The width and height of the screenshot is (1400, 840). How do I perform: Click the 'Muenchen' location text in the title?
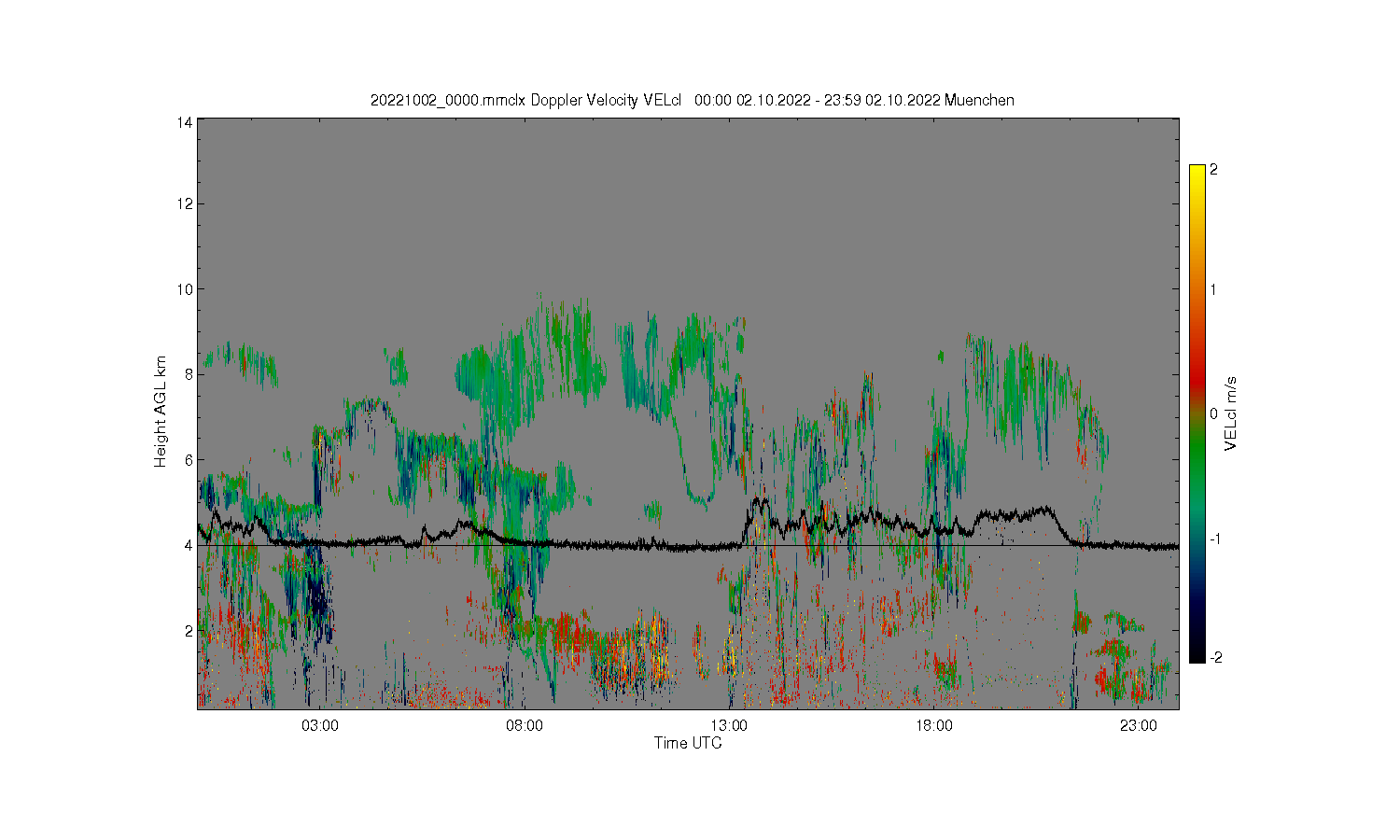(x=979, y=100)
